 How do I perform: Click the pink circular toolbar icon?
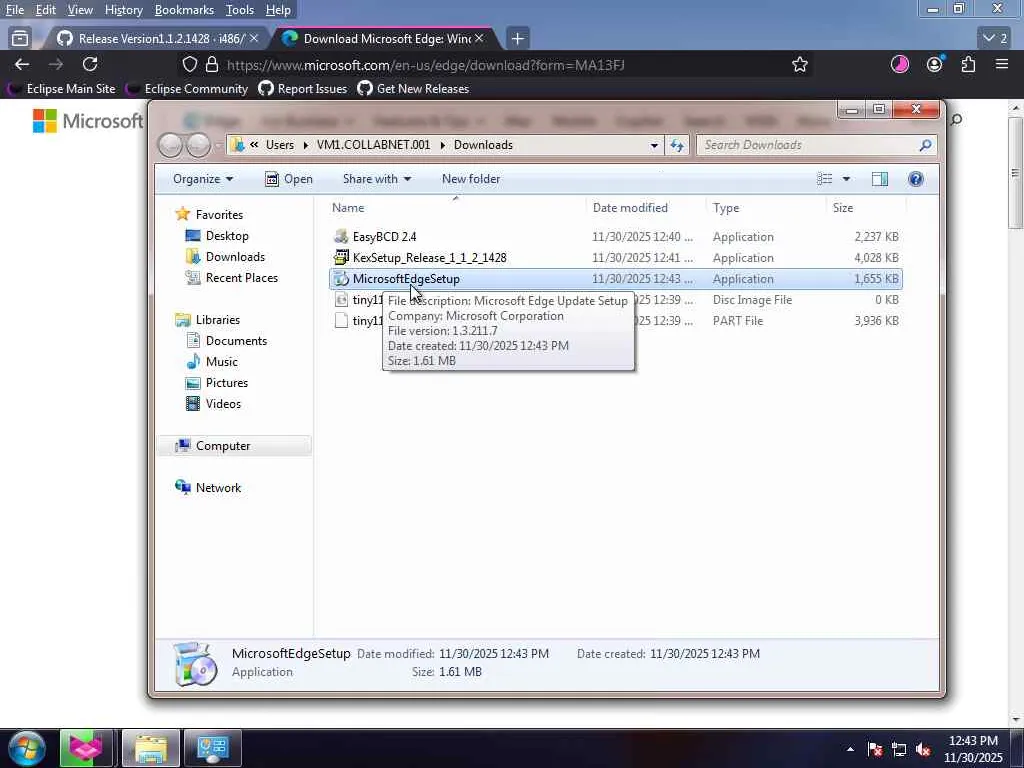900,64
